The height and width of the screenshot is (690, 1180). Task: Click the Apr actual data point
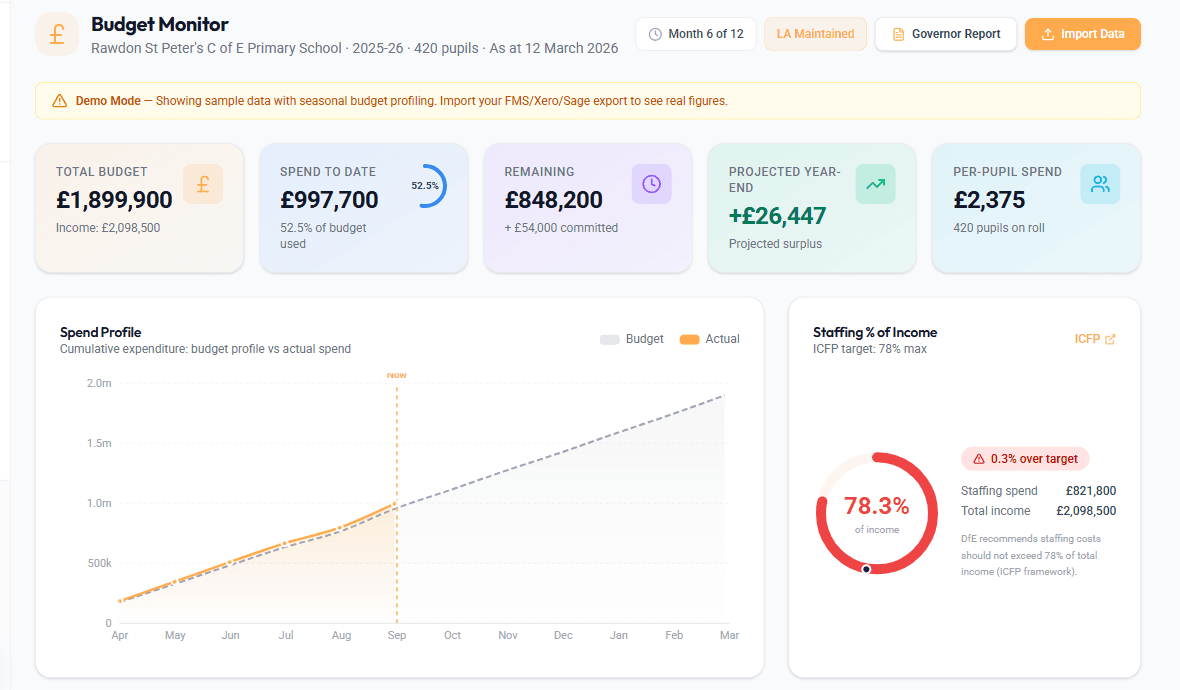click(x=120, y=600)
